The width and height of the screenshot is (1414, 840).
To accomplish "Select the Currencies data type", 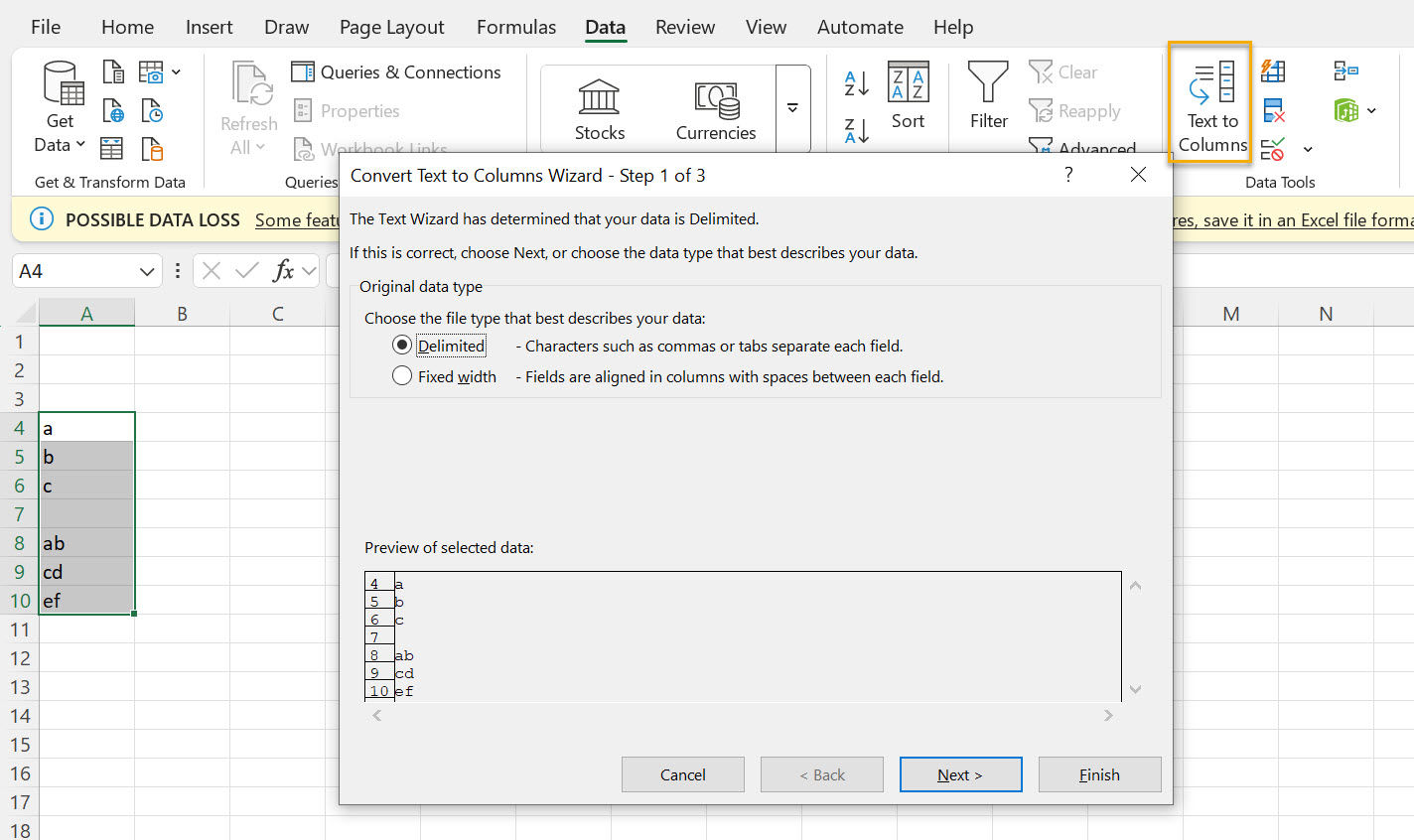I will pos(716,109).
